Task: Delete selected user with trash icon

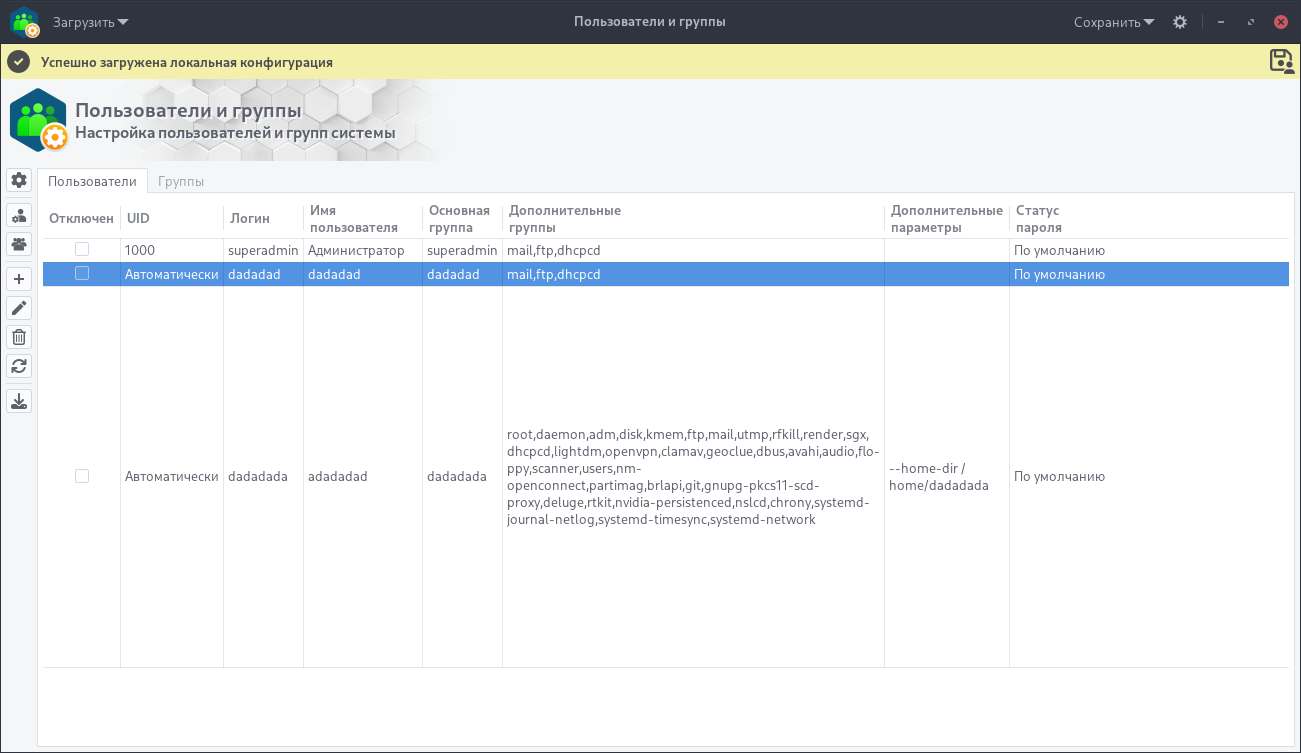Action: click(x=19, y=337)
